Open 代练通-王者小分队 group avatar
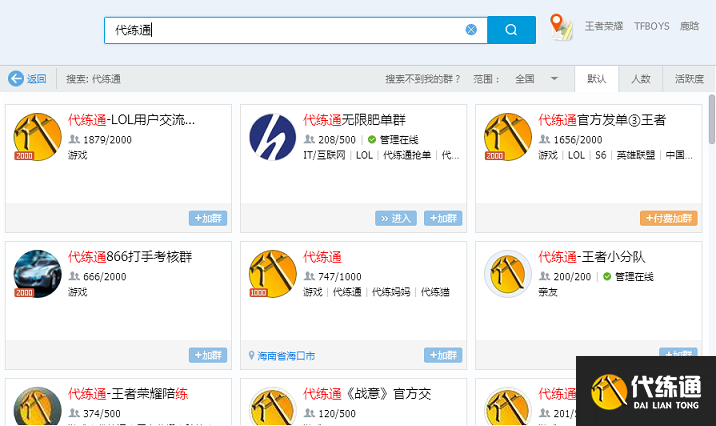 tap(507, 273)
